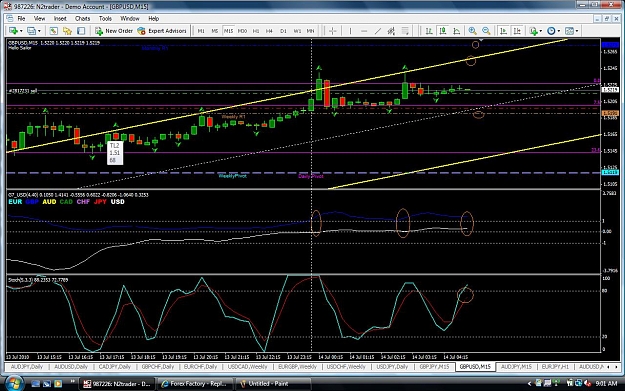The height and width of the screenshot is (391, 625).
Task: Select the W1 timeframe button
Action: coord(297,31)
